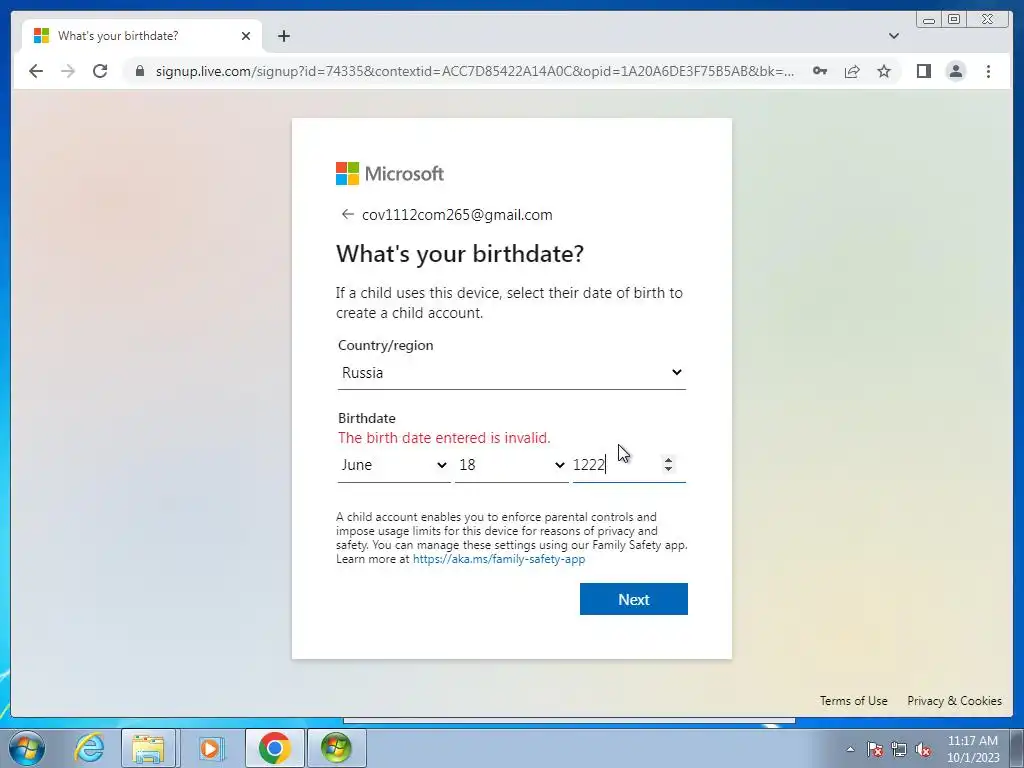Select the "What's your birthdate?" tab
This screenshot has height=768, width=1024.
[142, 35]
